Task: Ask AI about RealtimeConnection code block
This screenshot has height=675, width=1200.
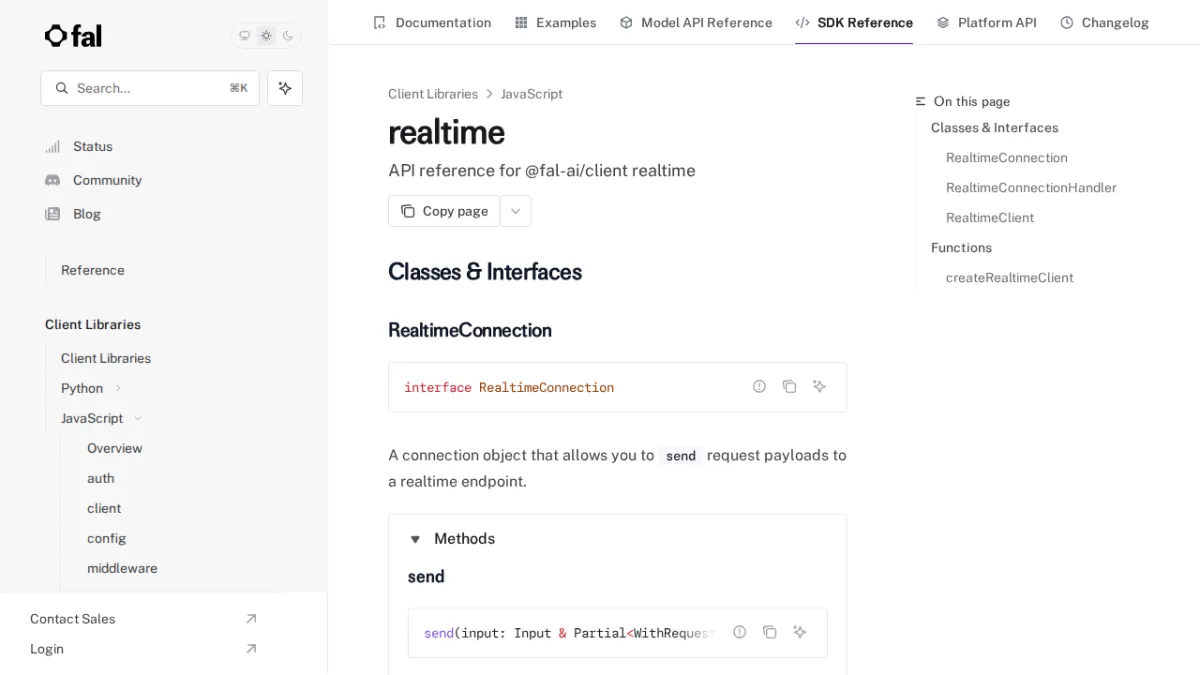Action: (x=820, y=386)
